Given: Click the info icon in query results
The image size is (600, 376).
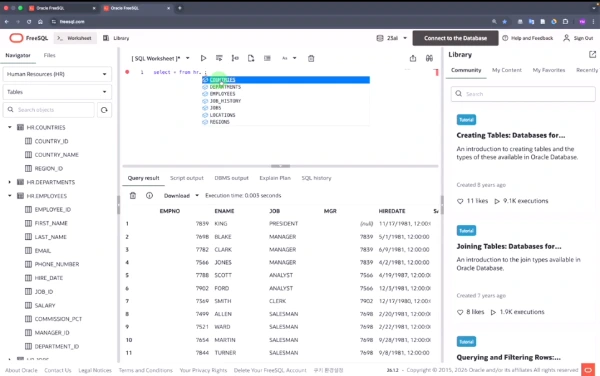Looking at the screenshot, I should [x=149, y=195].
